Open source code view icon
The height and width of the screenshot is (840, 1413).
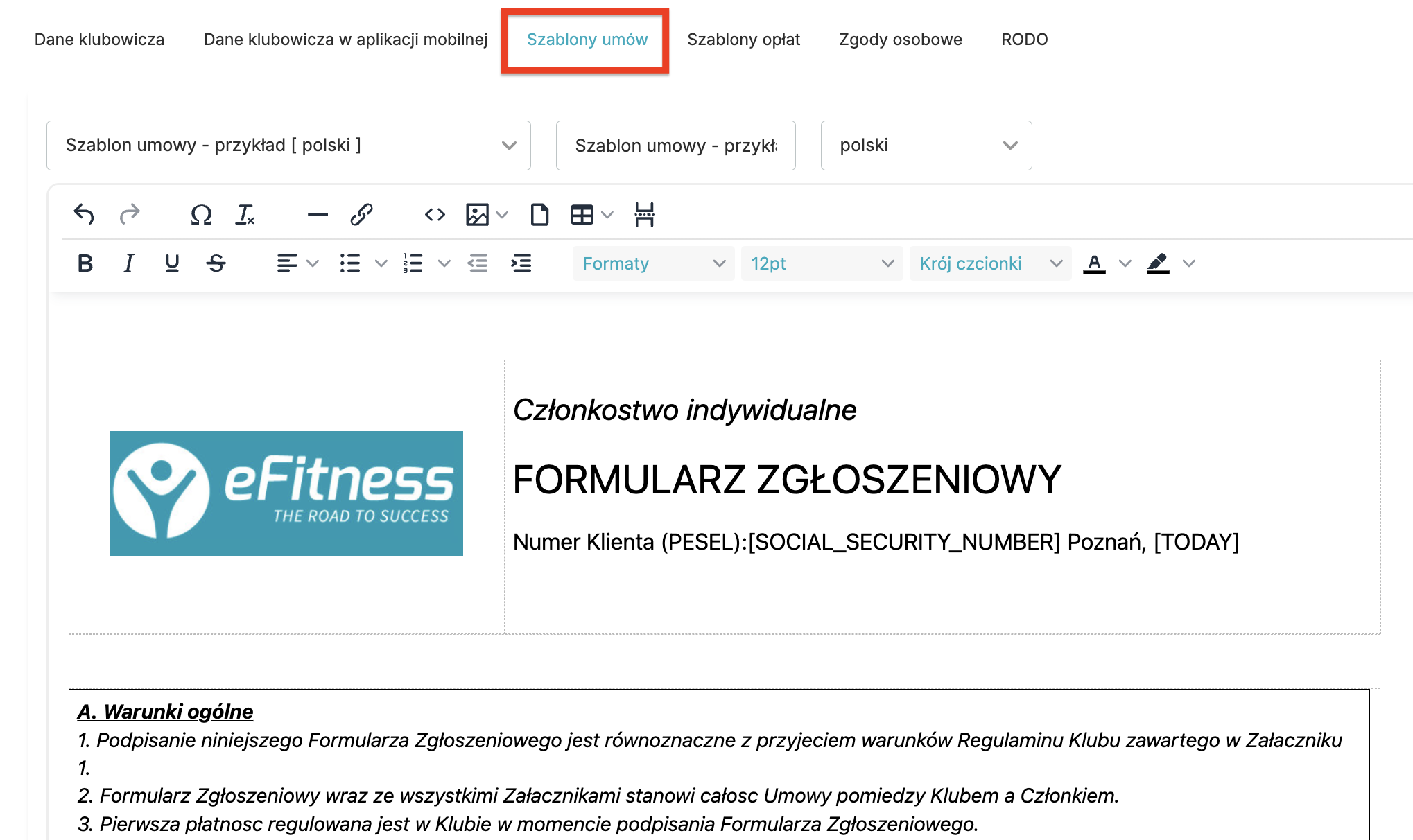435,214
